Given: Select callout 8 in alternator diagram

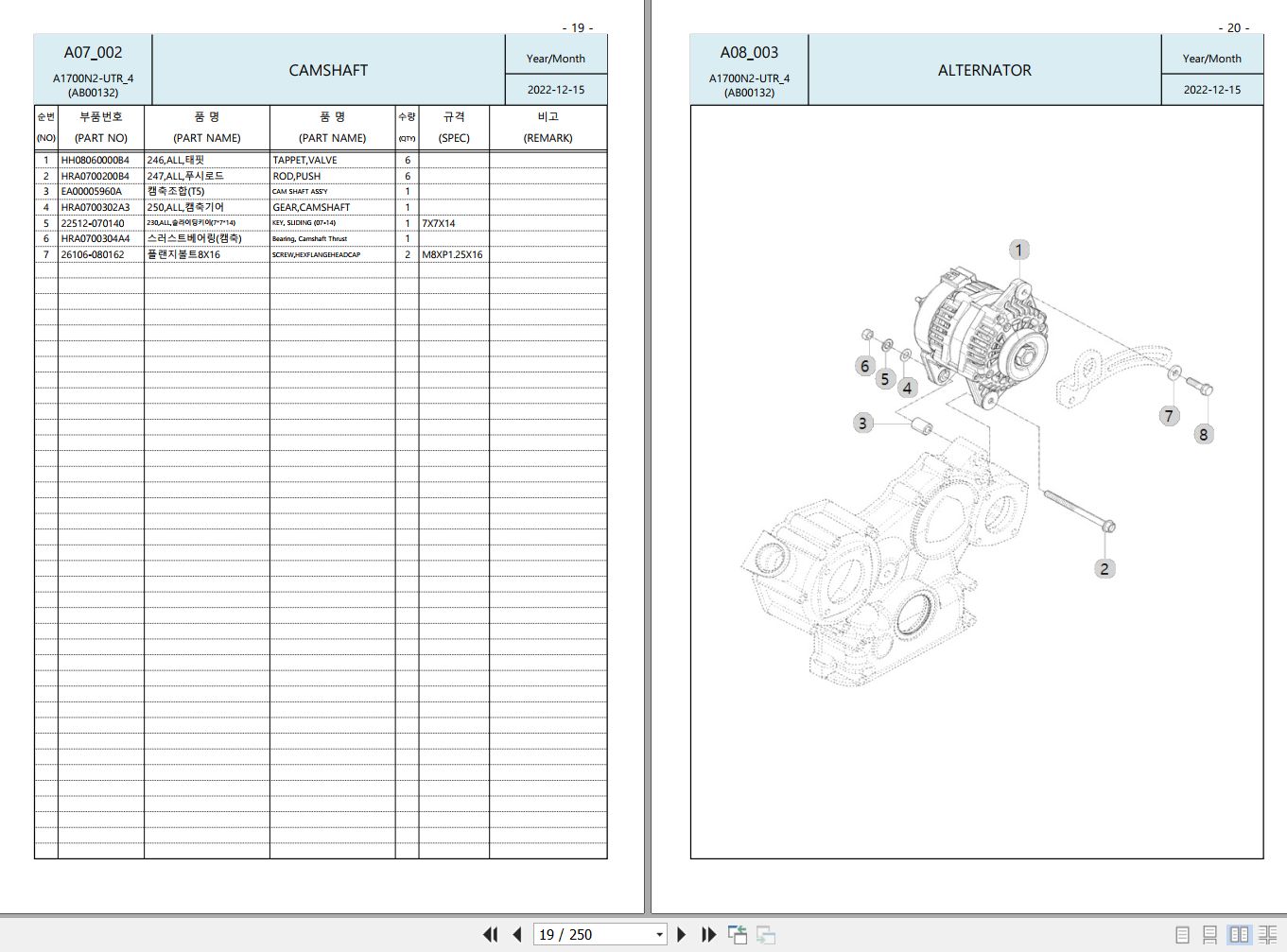Looking at the screenshot, I should 1203,434.
